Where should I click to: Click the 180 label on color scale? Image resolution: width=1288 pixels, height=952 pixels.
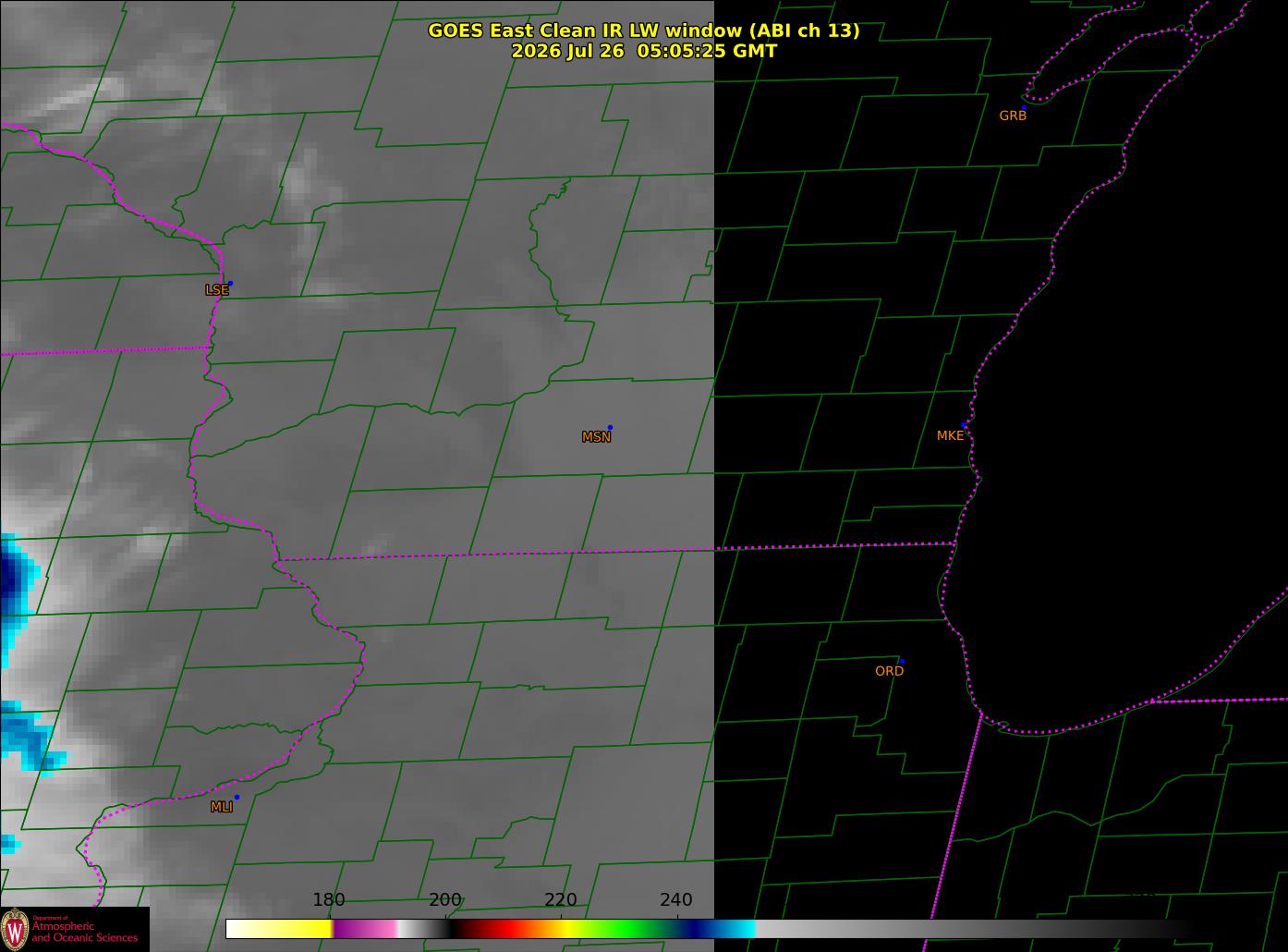click(x=329, y=900)
